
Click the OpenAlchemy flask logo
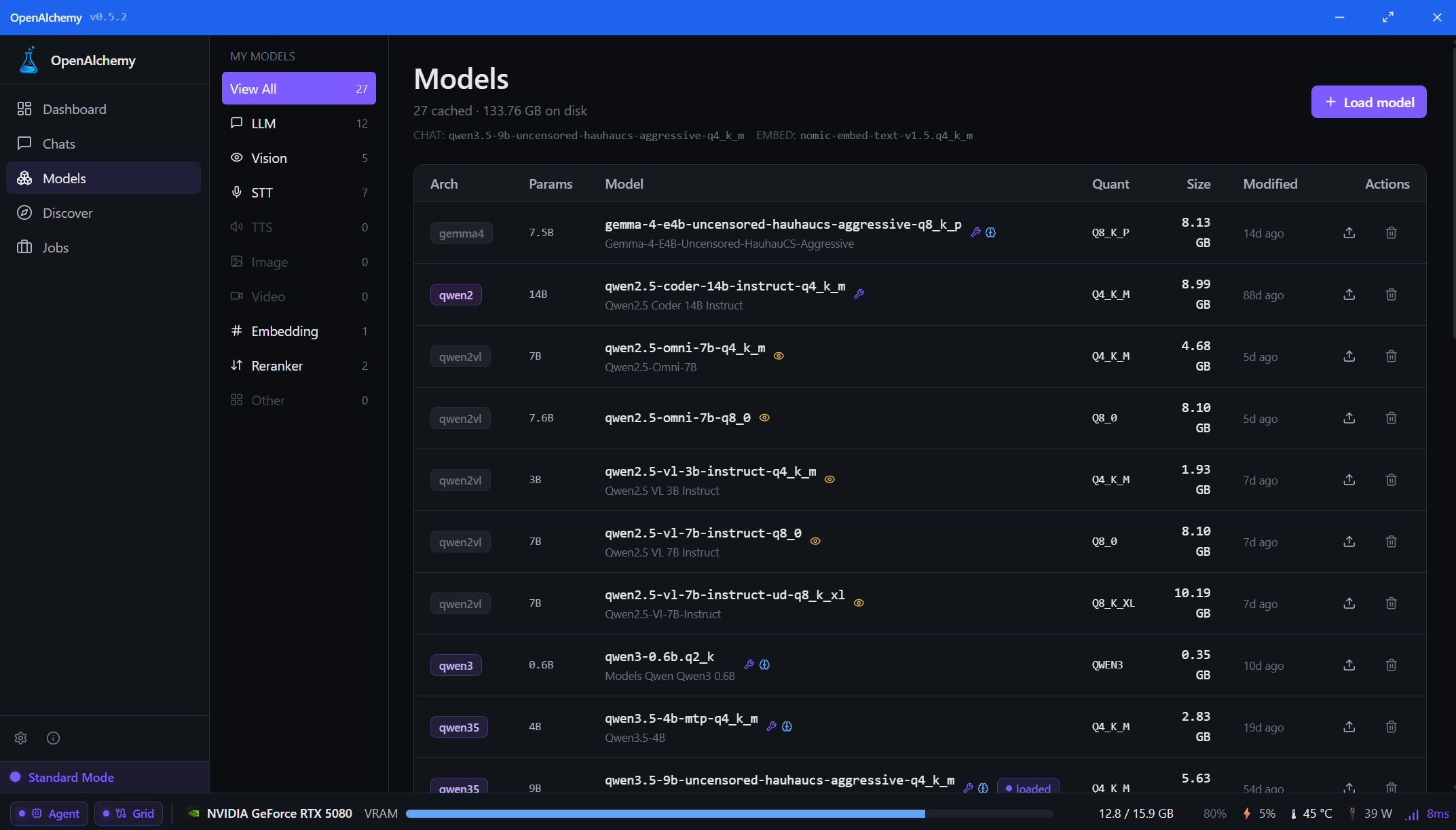[x=29, y=60]
